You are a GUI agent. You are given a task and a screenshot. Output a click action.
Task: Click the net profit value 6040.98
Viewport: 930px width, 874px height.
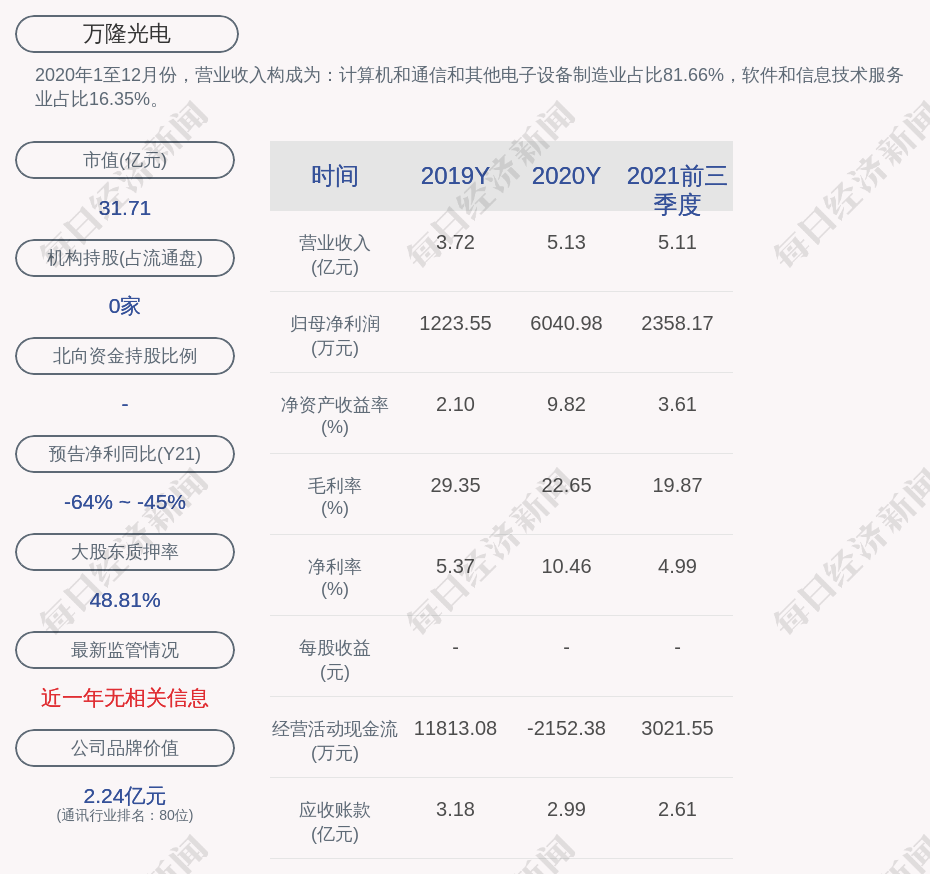566,323
